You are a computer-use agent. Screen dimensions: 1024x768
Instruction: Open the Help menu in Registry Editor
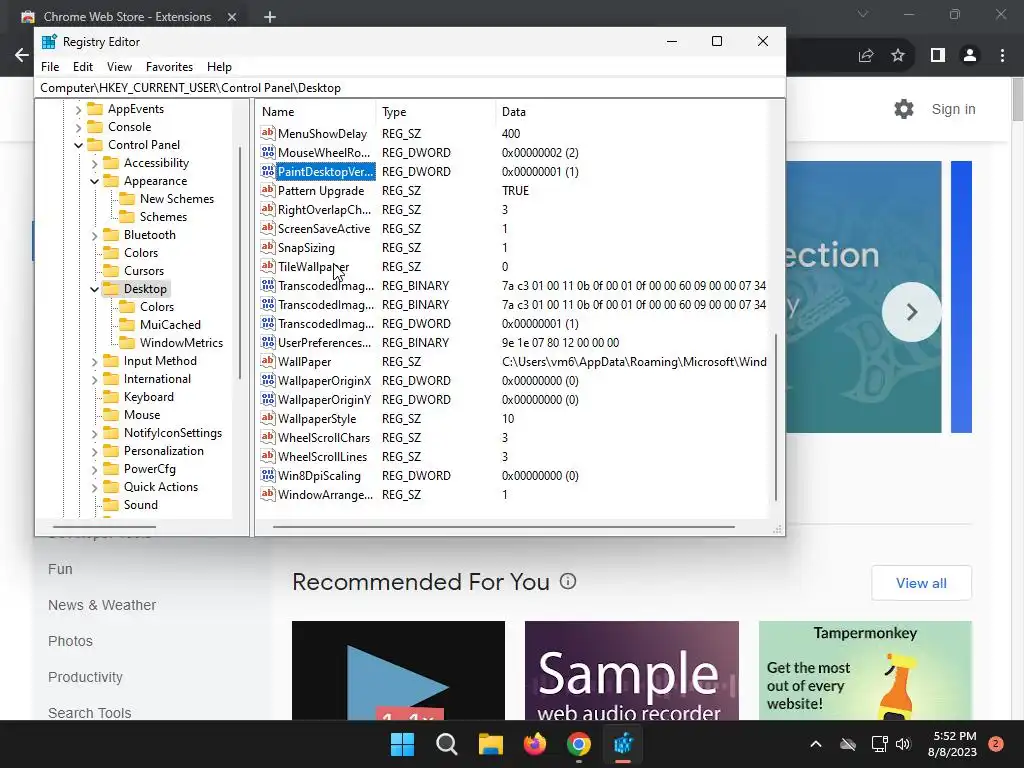pos(219,67)
